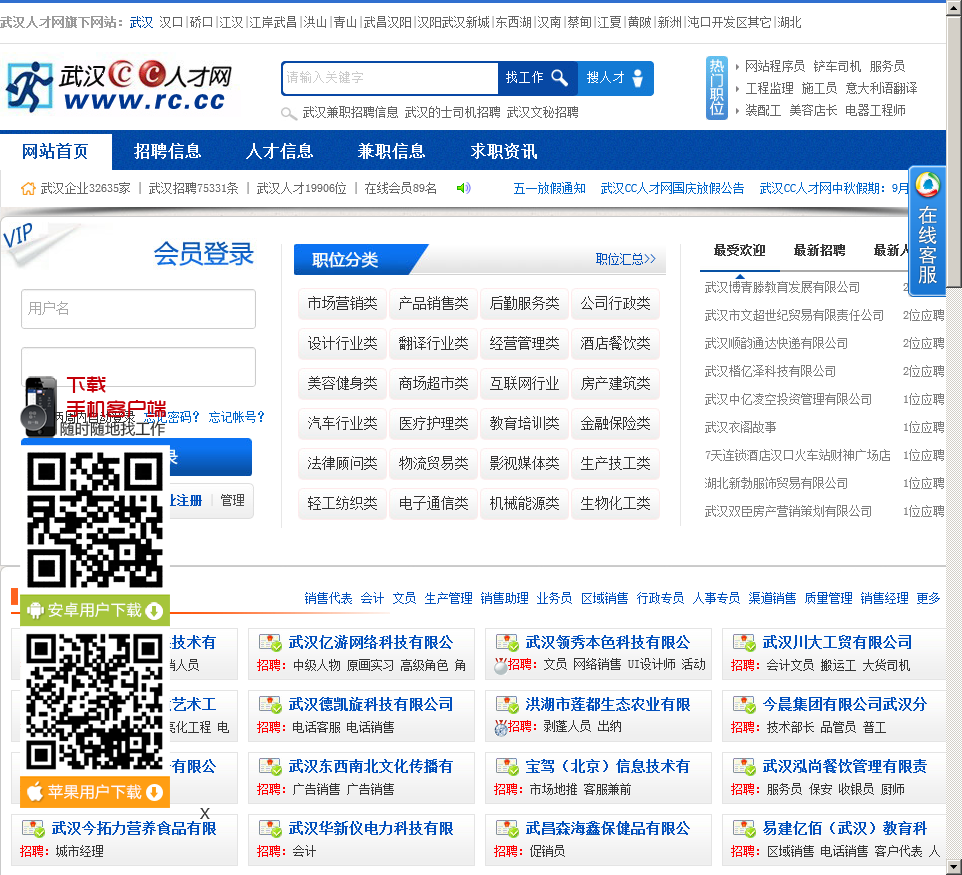The height and width of the screenshot is (875, 962).
Task: Select the 金融保险类 job category
Action: pos(615,423)
